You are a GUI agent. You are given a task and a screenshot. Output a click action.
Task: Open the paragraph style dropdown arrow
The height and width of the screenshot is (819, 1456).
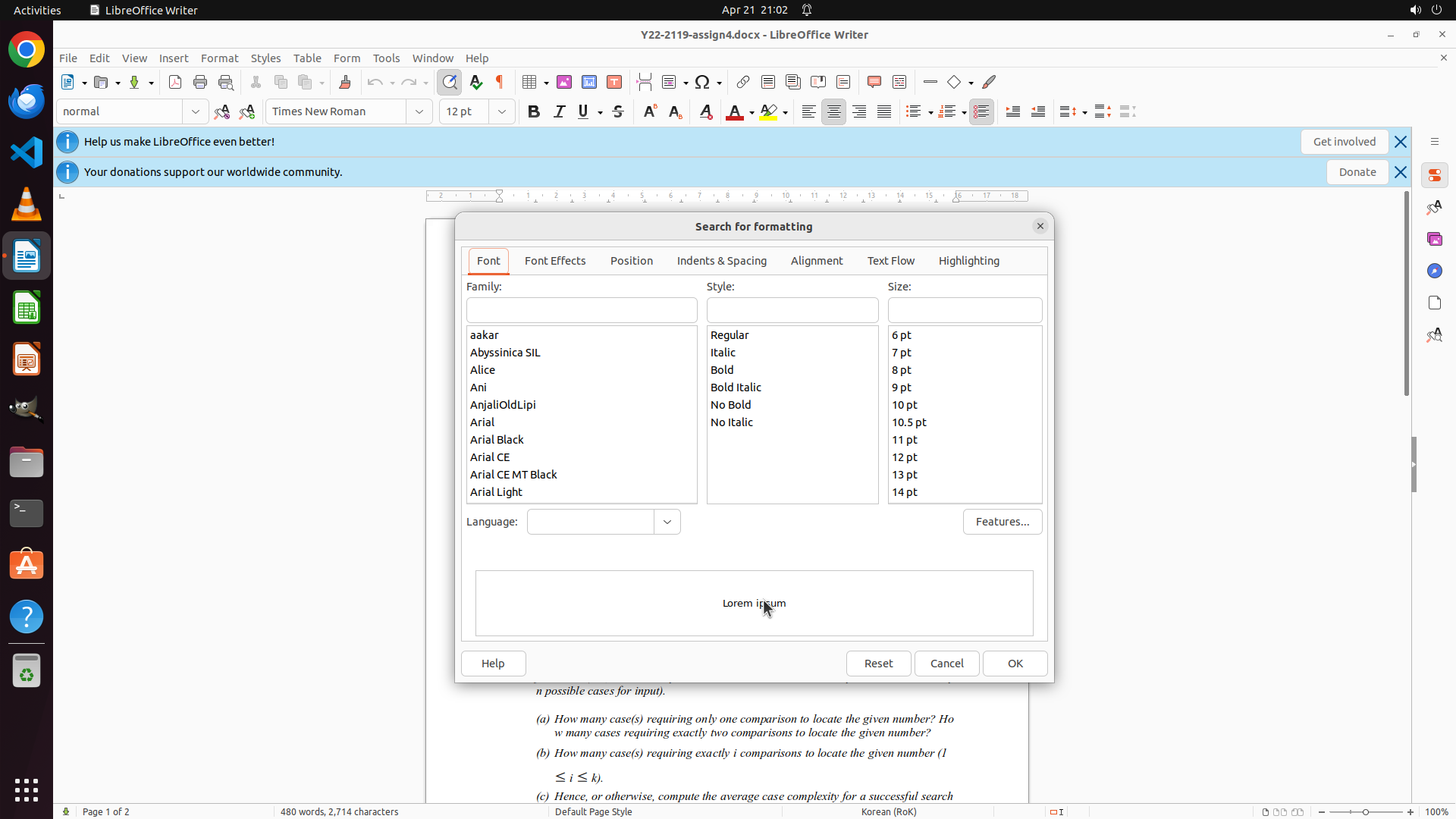coord(196,111)
